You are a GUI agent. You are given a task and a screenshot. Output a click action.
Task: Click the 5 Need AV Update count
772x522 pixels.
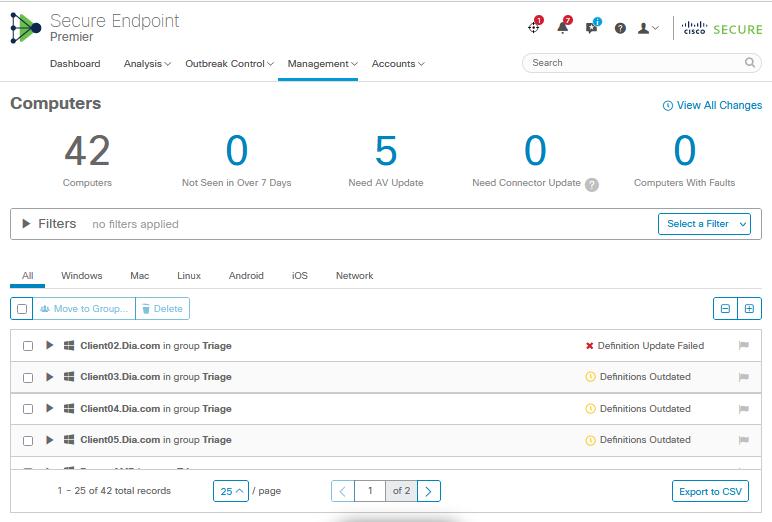pos(386,151)
